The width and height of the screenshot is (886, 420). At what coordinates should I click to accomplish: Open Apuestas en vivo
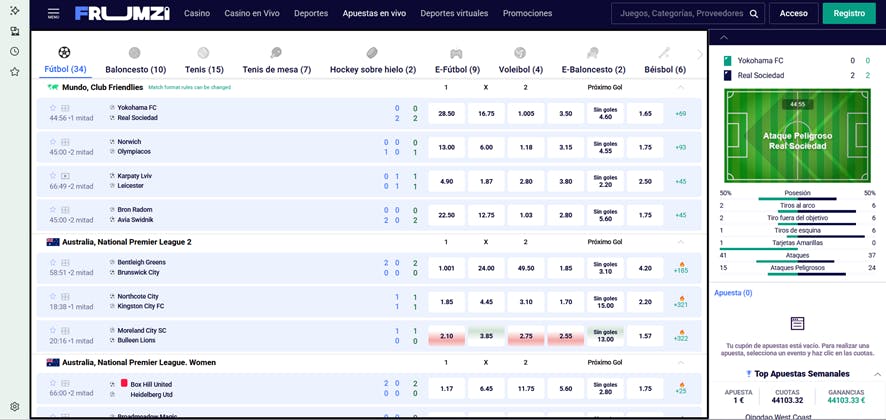pyautogui.click(x=374, y=14)
